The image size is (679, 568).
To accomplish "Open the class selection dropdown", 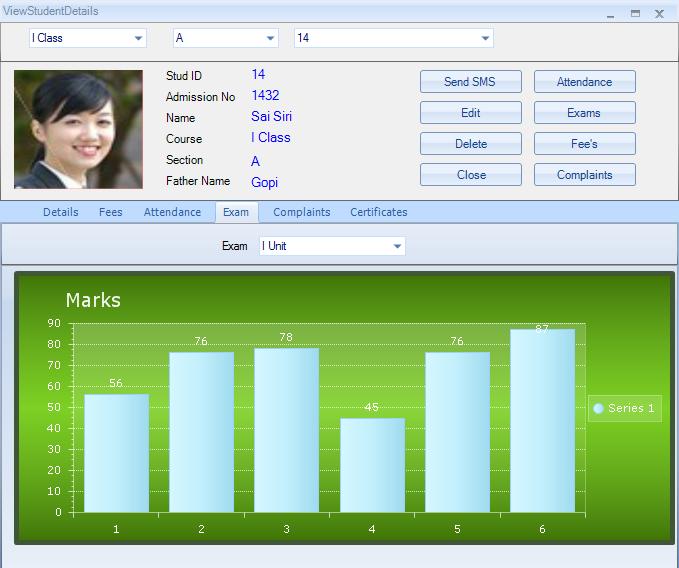I will tap(138, 38).
